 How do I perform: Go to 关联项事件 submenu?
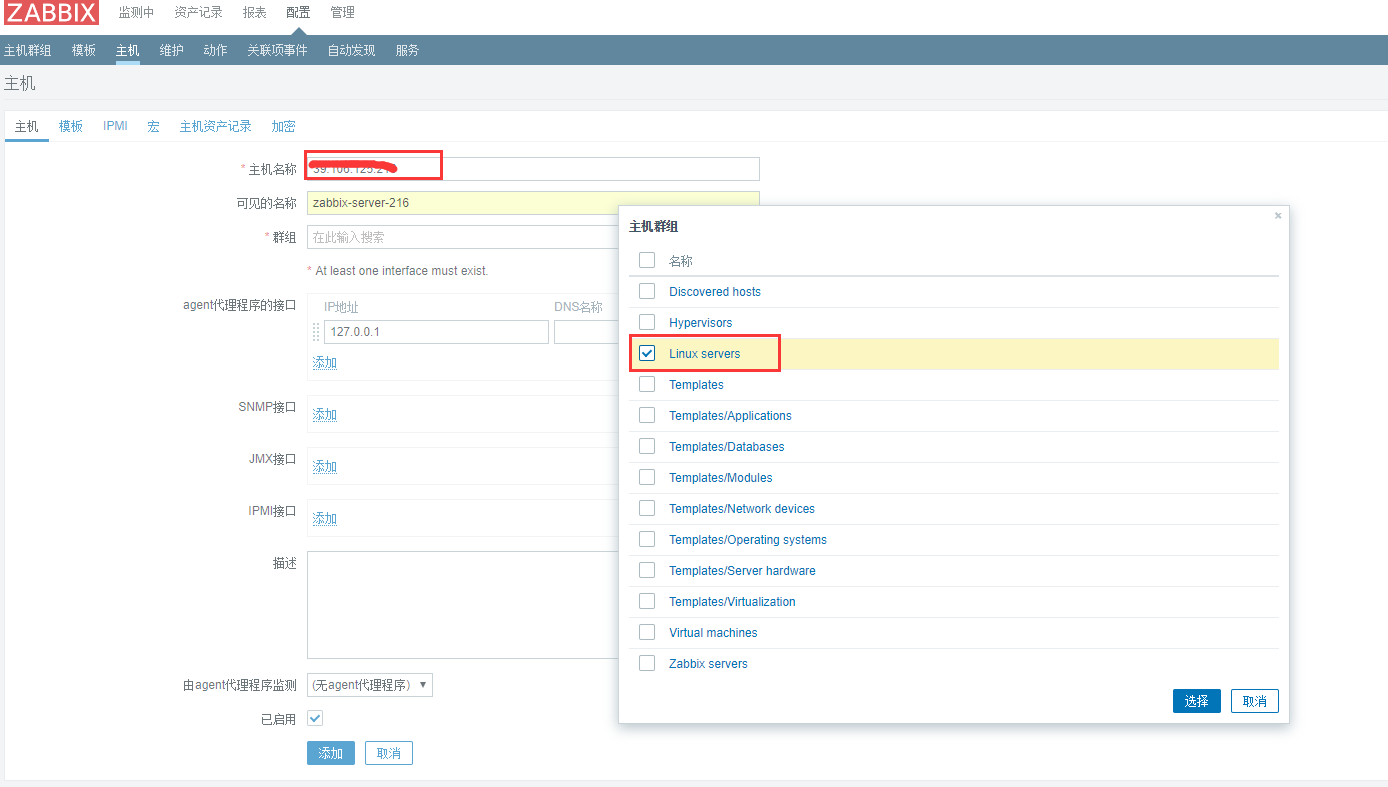point(277,50)
